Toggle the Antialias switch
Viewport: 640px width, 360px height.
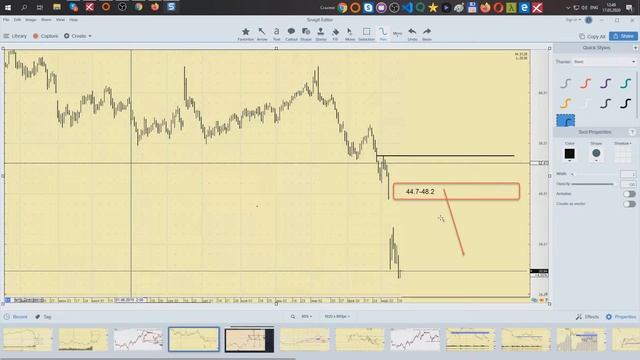click(629, 194)
